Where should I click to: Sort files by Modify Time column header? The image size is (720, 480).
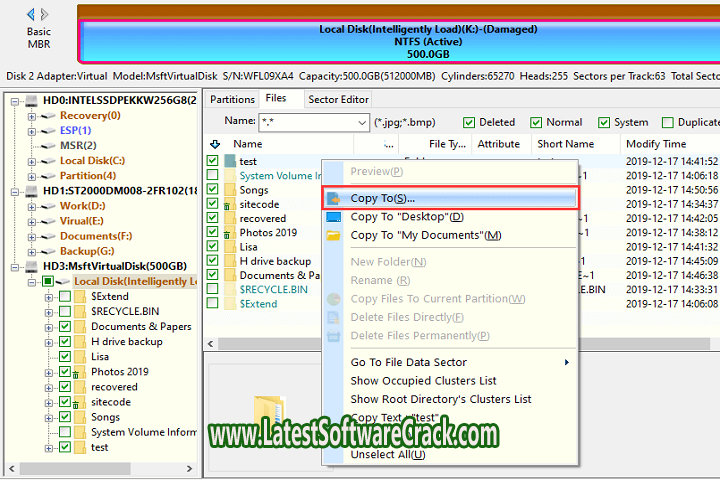pos(656,144)
